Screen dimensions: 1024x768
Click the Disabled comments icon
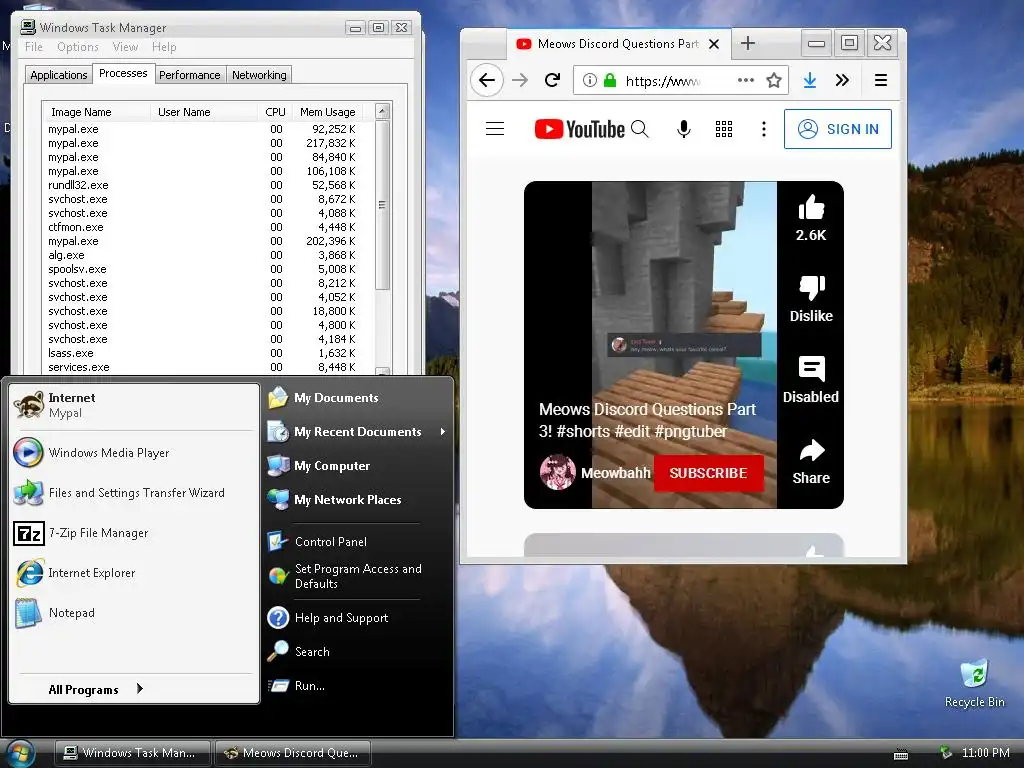[811, 369]
